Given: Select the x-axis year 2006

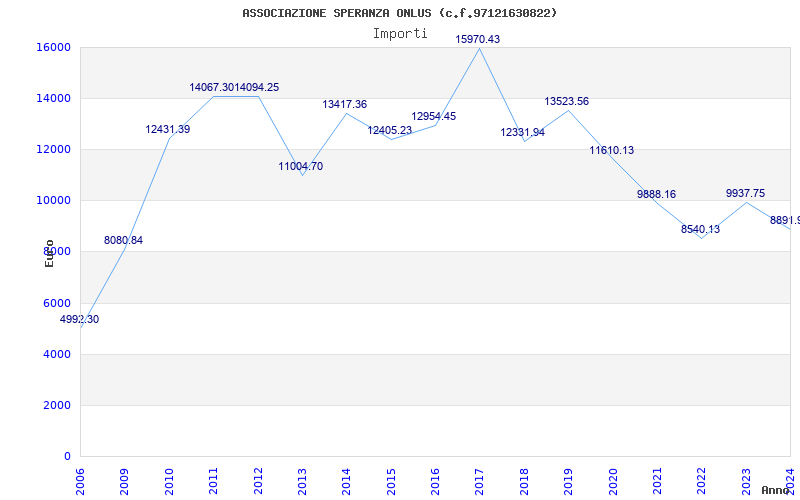Looking at the screenshot, I should 80,482.
